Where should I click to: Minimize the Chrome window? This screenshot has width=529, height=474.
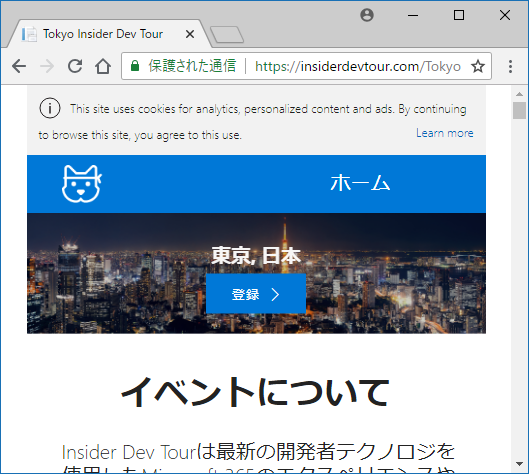coord(413,15)
